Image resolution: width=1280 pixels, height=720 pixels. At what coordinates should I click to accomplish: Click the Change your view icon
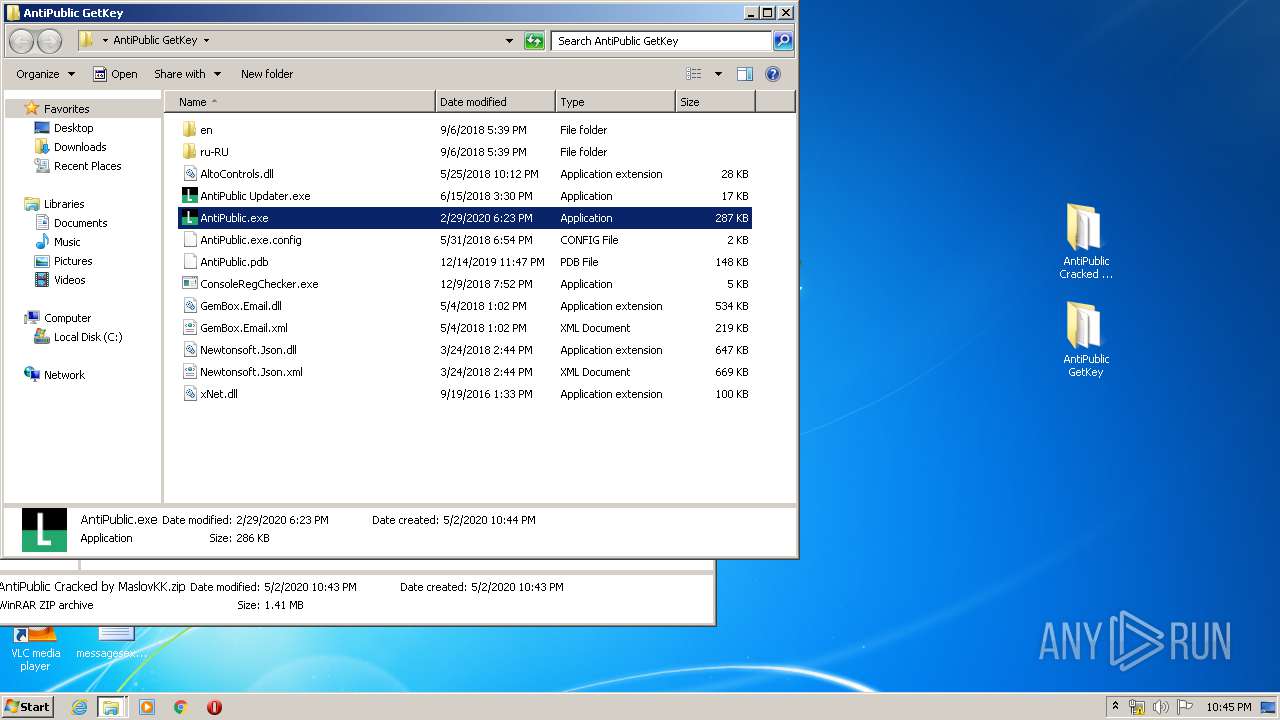pos(694,74)
